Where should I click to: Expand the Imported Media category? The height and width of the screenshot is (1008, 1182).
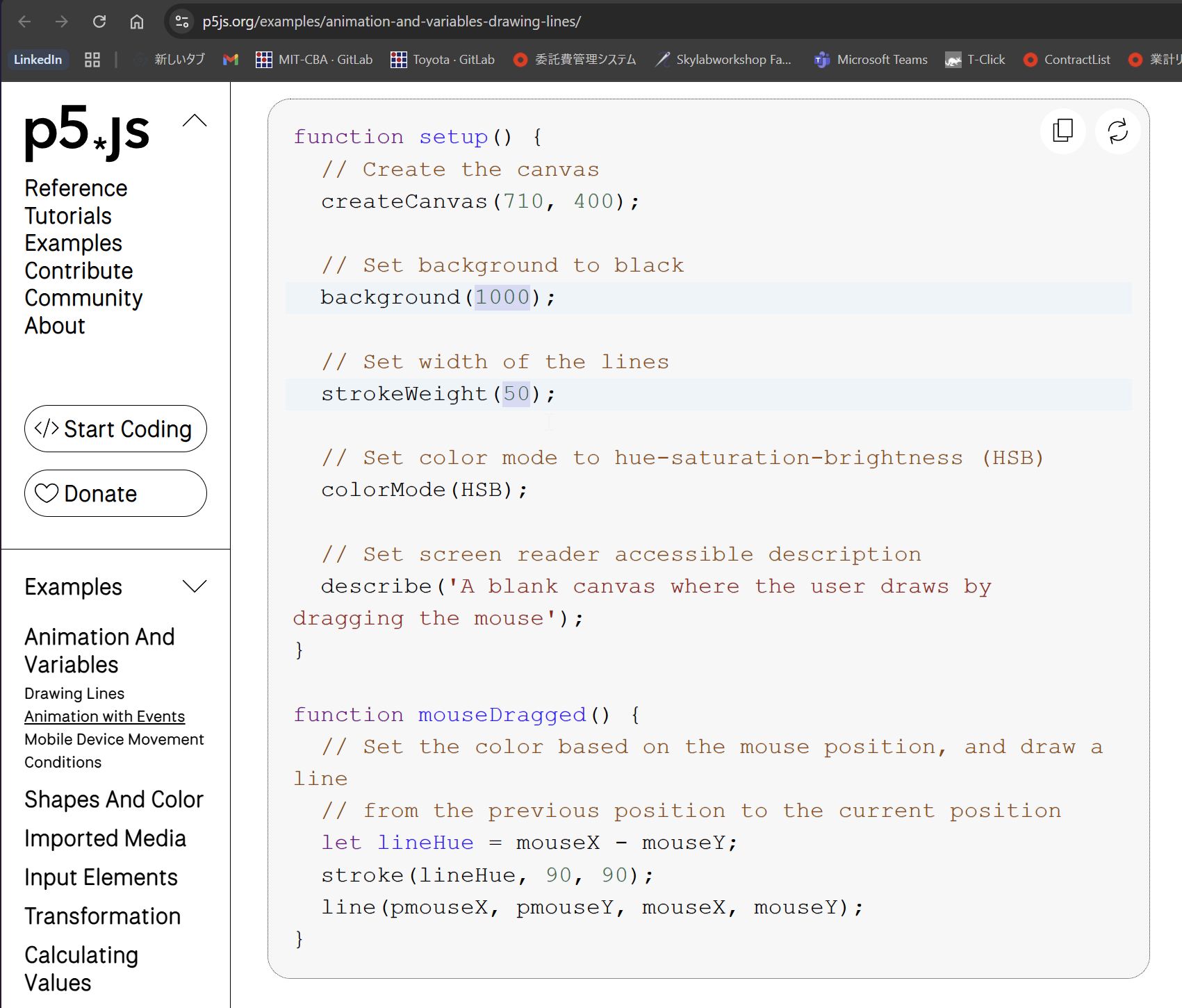105,838
